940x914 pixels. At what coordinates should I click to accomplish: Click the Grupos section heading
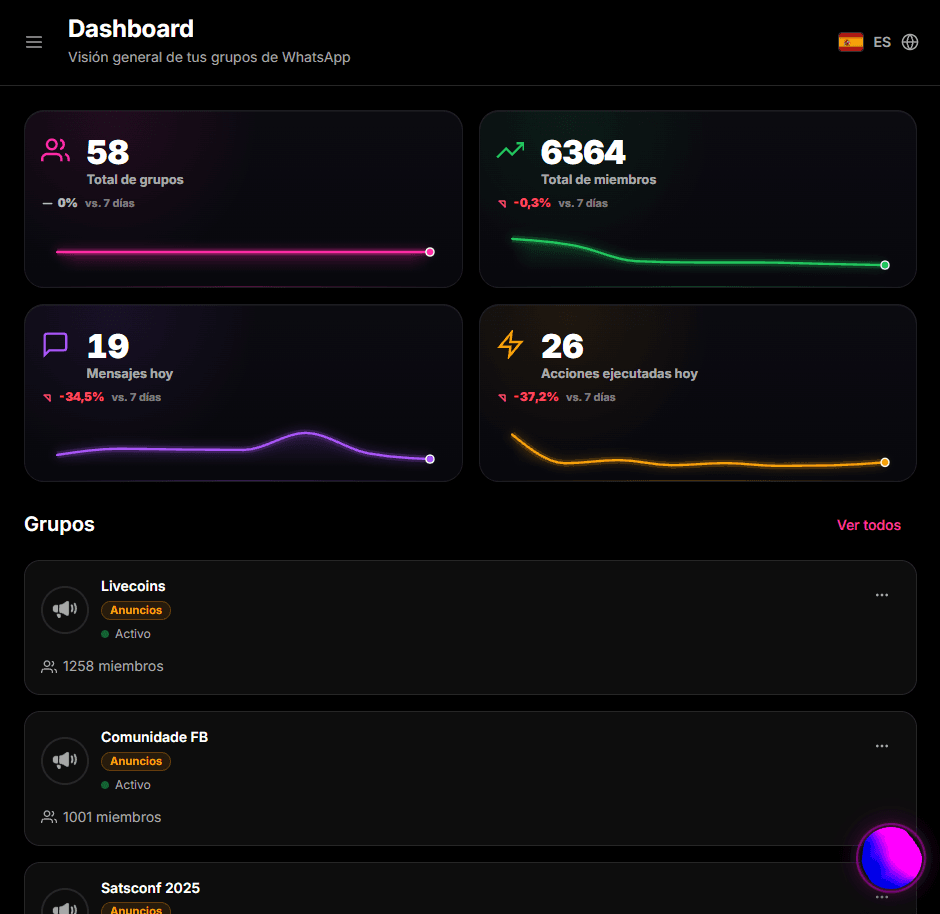click(59, 524)
